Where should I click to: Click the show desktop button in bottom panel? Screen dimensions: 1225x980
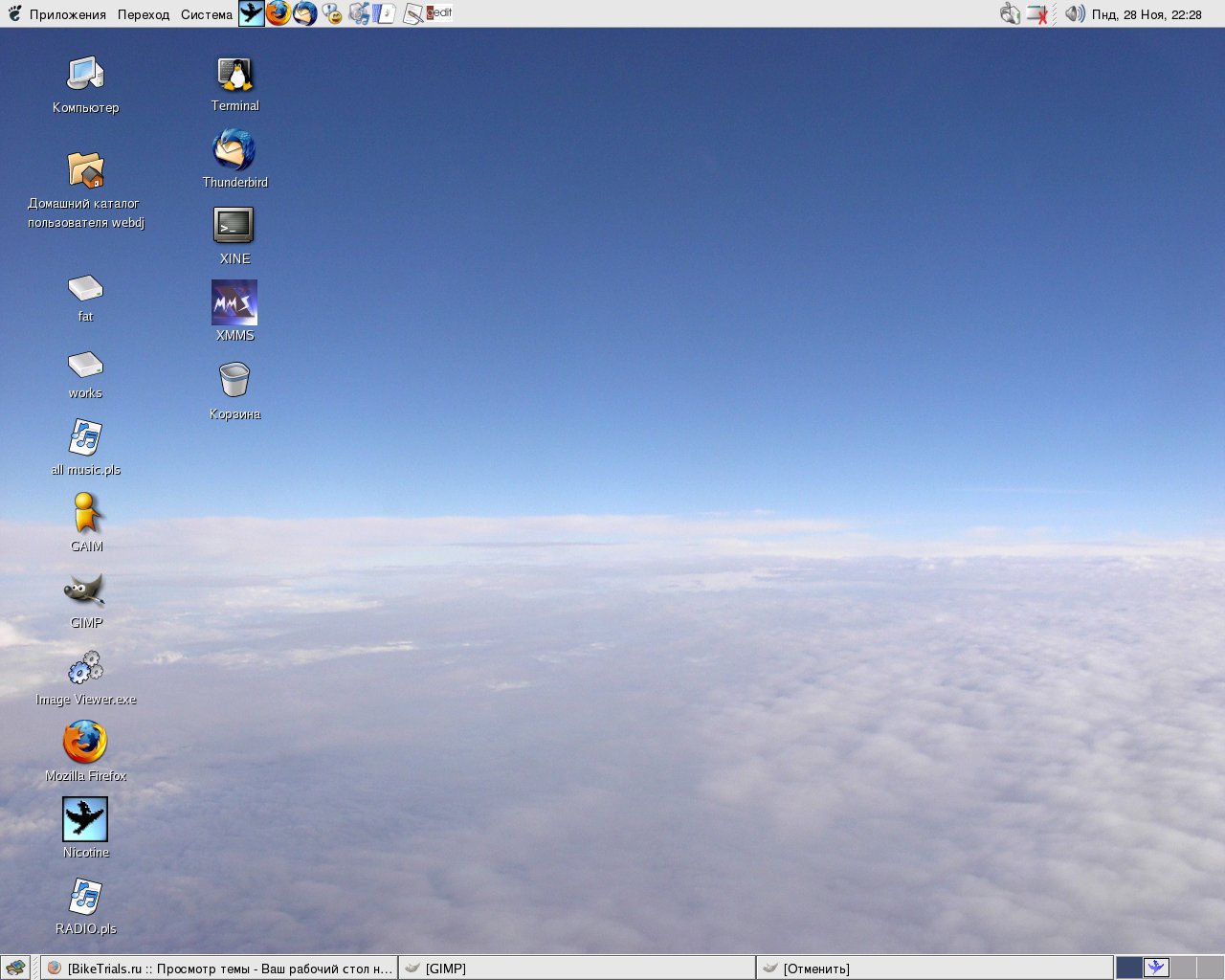pos(16,968)
